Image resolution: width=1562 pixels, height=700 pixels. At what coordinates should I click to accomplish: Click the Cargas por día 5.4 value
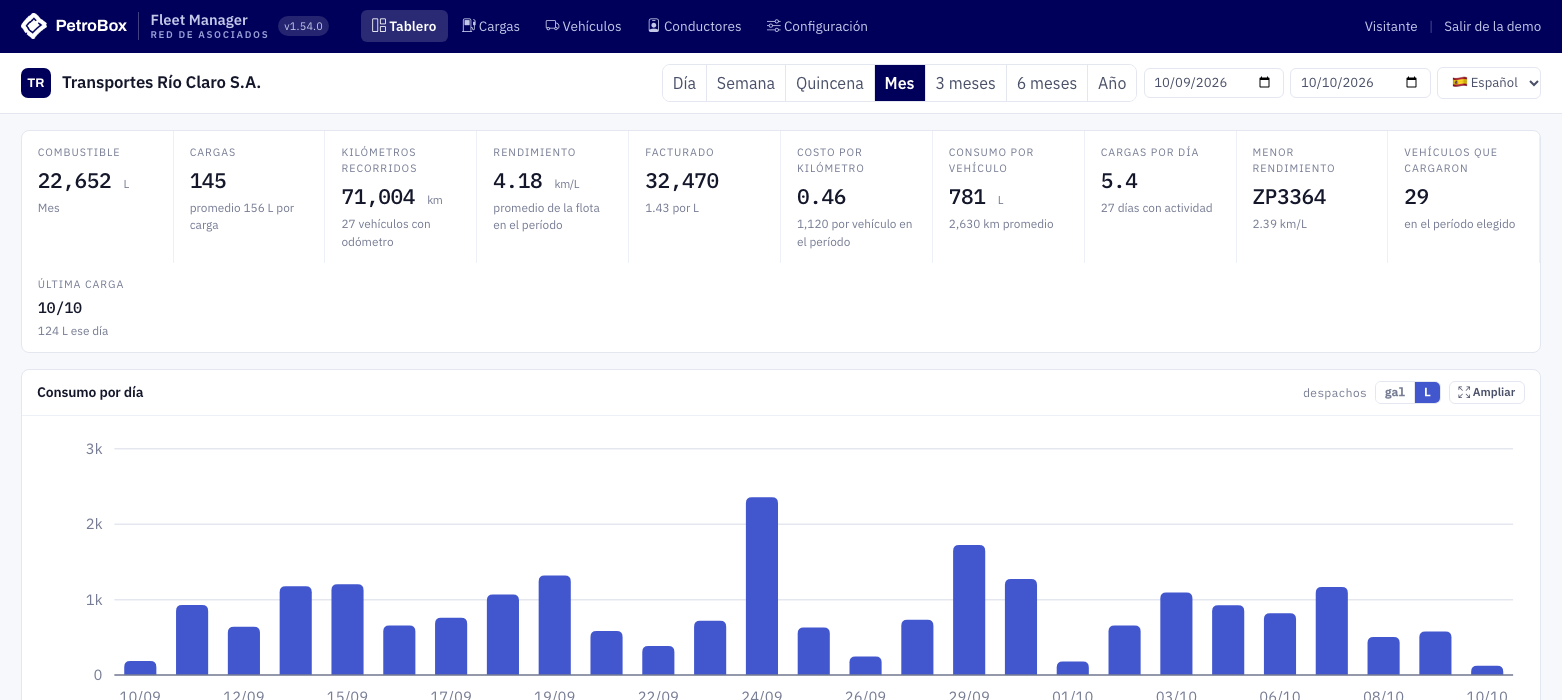click(x=1119, y=181)
